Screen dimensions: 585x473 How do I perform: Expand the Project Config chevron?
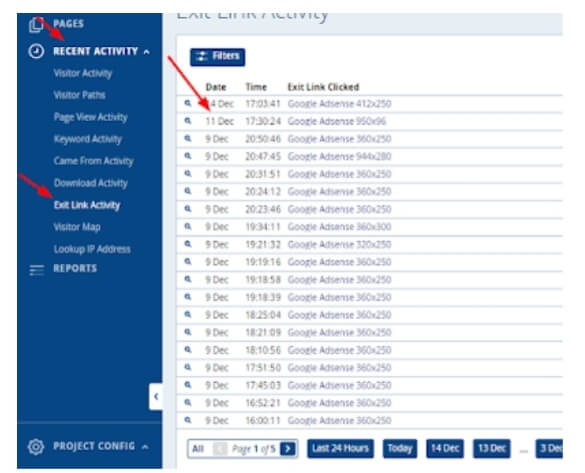(145, 447)
